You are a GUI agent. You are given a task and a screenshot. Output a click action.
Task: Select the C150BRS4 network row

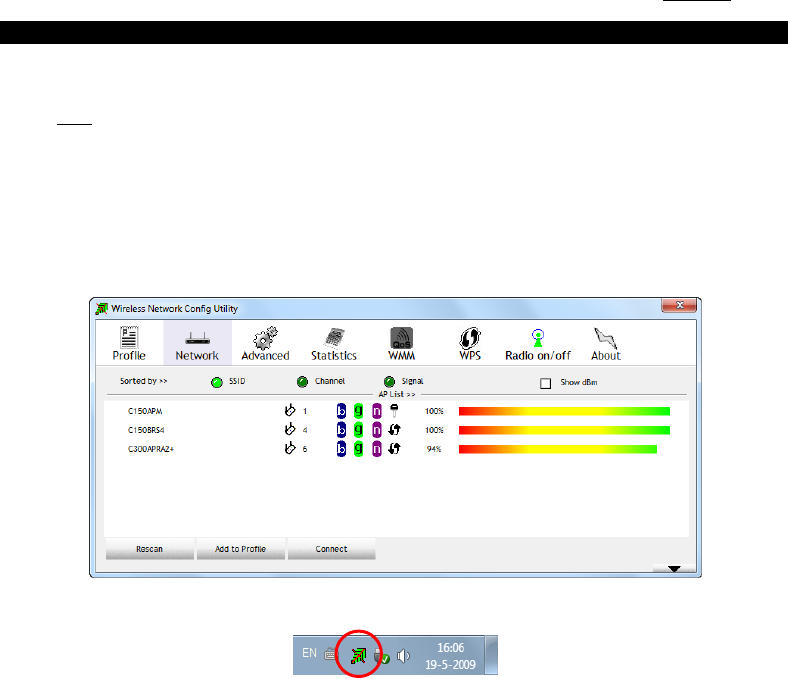[x=397, y=430]
